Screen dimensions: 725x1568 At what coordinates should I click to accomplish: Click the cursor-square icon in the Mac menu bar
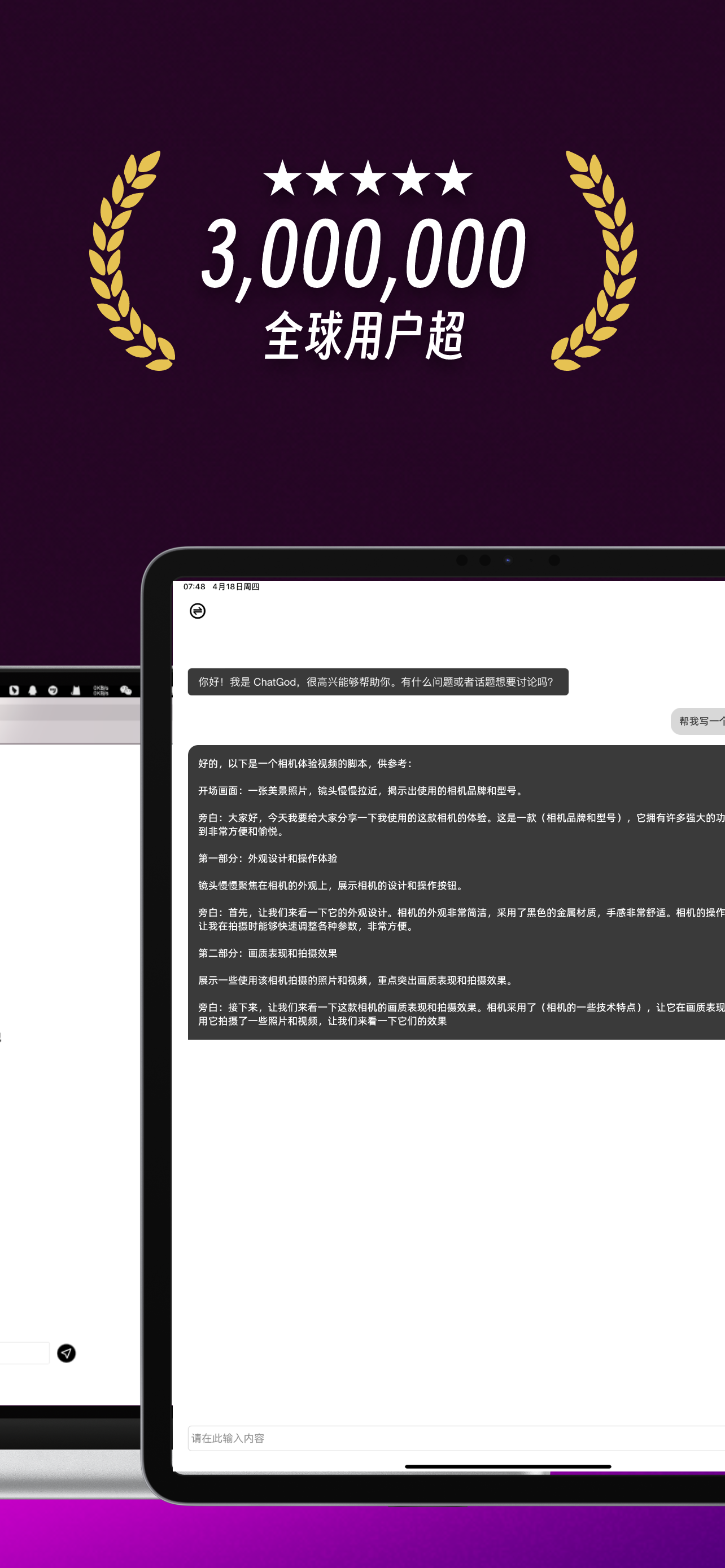click(x=14, y=690)
